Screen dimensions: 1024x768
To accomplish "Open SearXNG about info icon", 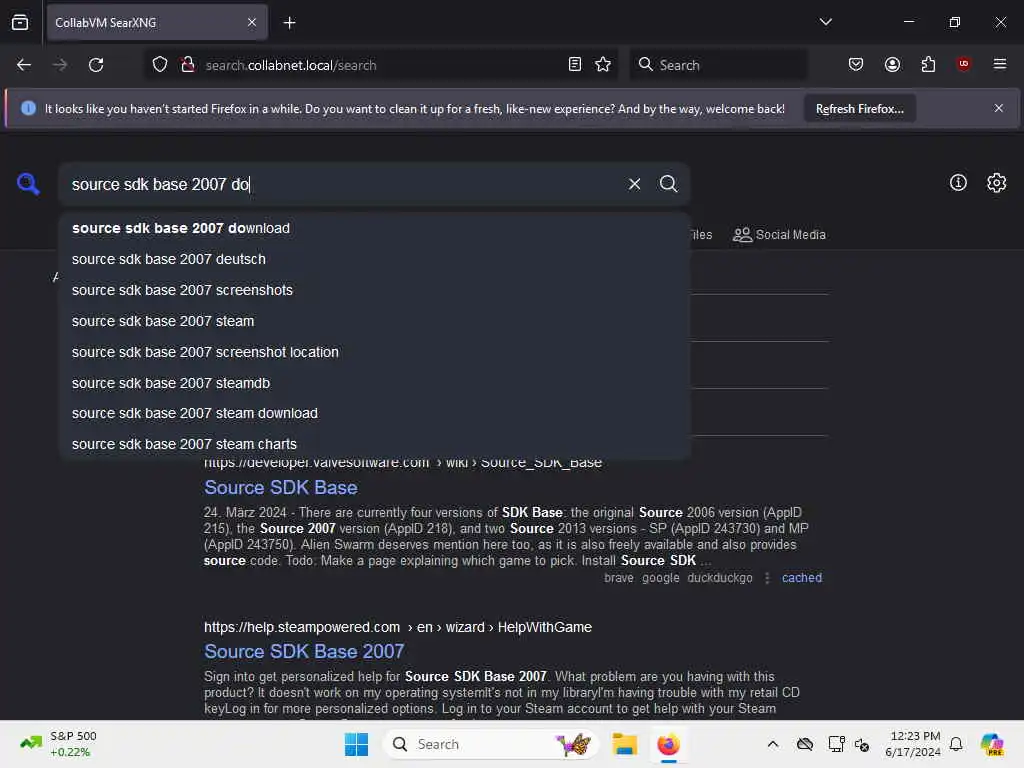I will (x=958, y=183).
